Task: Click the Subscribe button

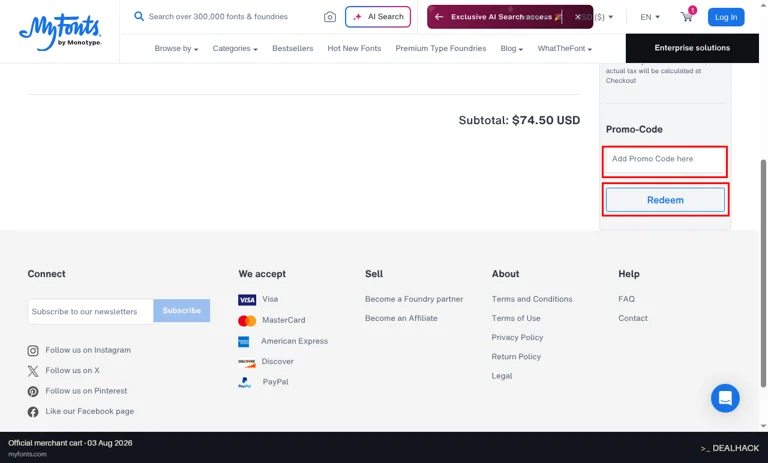Action: click(x=182, y=311)
